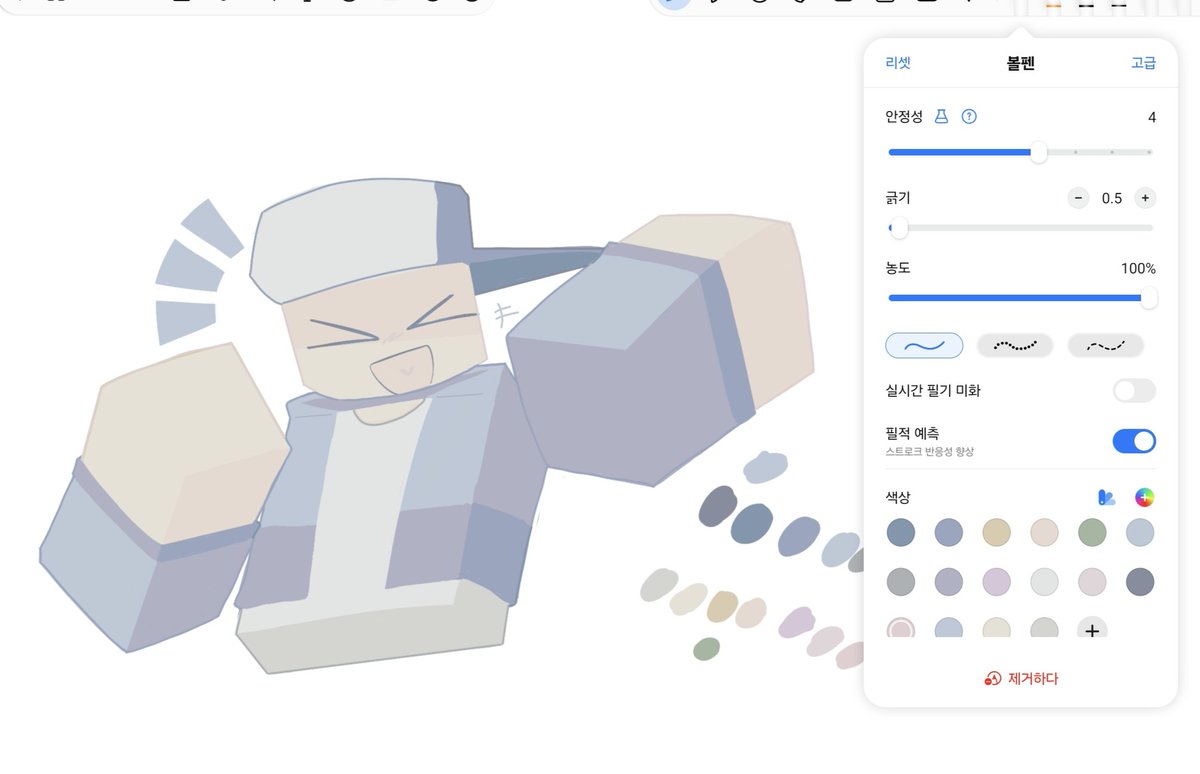
Task: Click the 안정성 label
Action: 904,117
